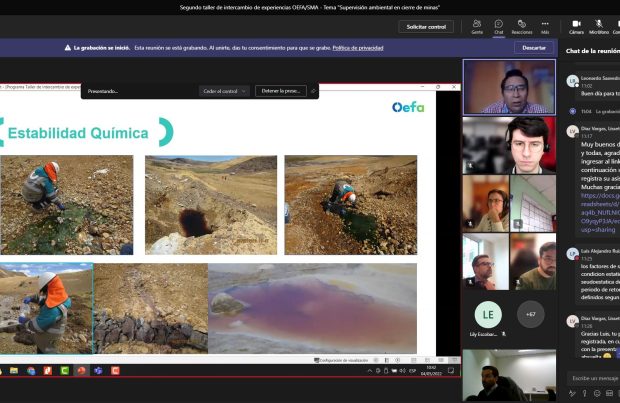This screenshot has width=620, height=403.
Task: Open the Más options menu
Action: click(x=545, y=27)
